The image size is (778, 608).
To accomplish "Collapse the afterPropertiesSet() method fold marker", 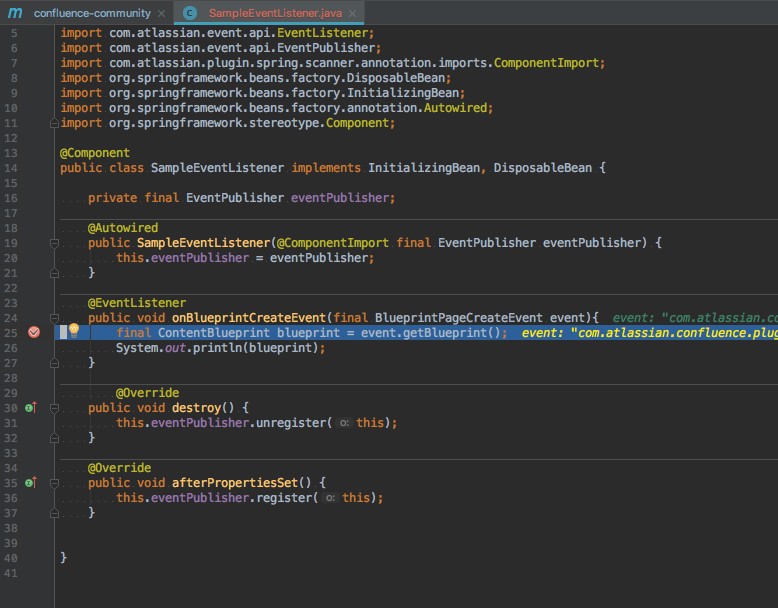I will click(54, 483).
